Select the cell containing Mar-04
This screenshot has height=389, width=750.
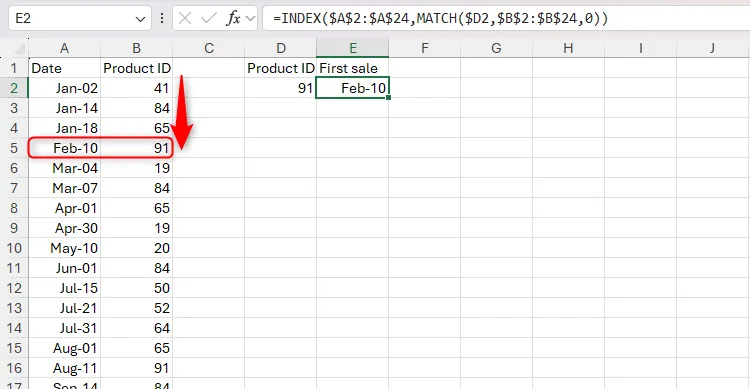tap(65, 168)
